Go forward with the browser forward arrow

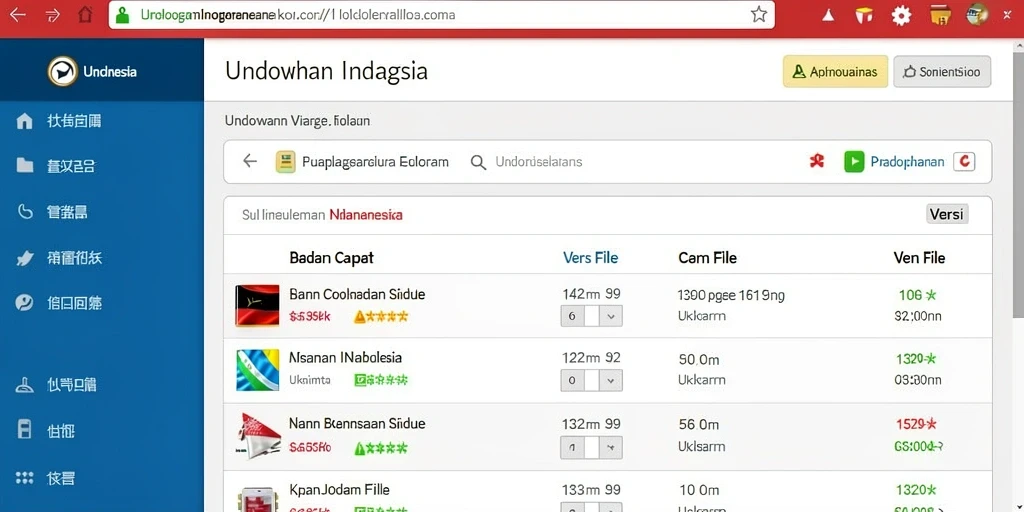point(52,14)
